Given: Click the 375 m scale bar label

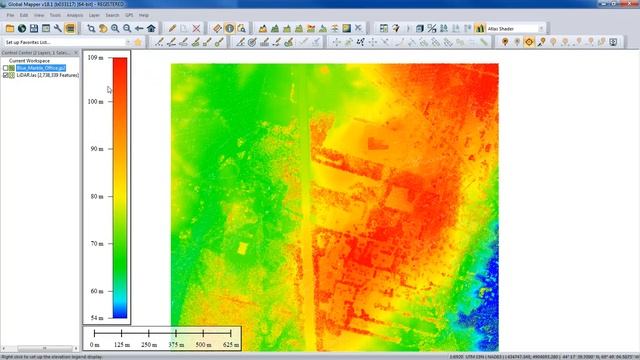Looking at the screenshot, I should point(176,345).
